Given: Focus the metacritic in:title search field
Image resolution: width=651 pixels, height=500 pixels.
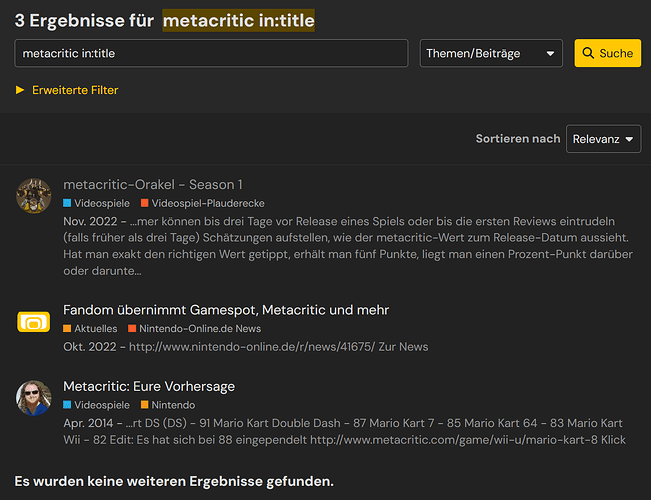Looking at the screenshot, I should point(211,54).
